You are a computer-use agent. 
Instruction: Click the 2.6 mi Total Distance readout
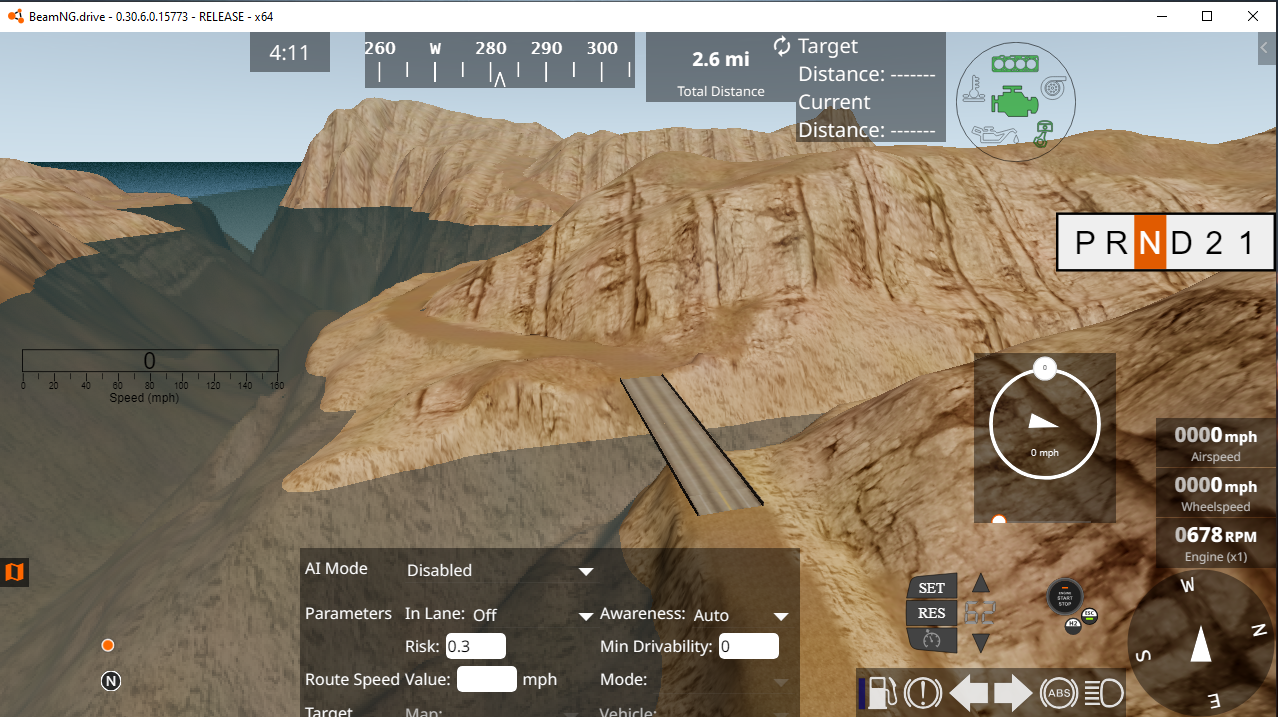pos(721,67)
